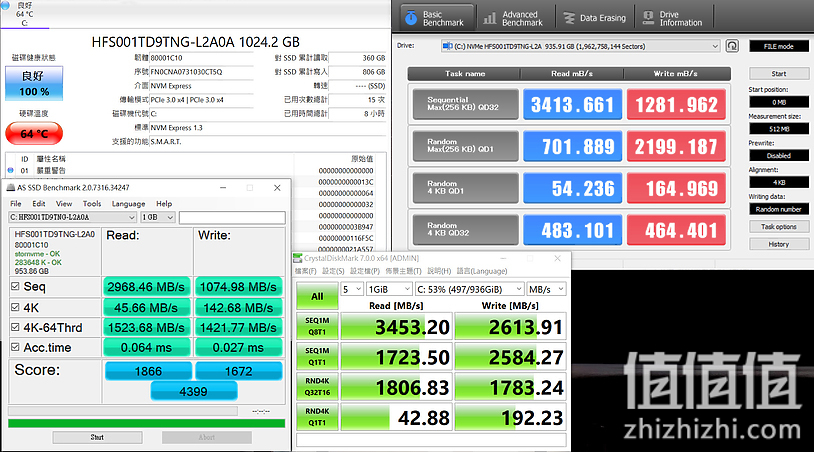Click the 良好 100 % health status button
The height and width of the screenshot is (452, 814).
click(34, 83)
